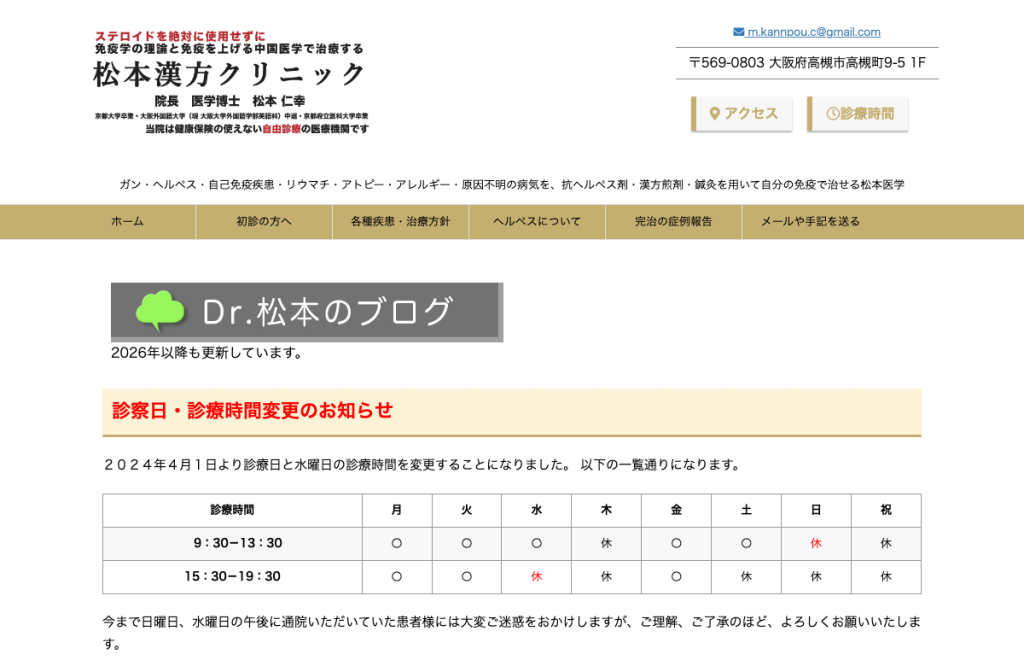The image size is (1024, 666).
Task: Open the メールや手記を送る menu item
Action: tap(810, 221)
